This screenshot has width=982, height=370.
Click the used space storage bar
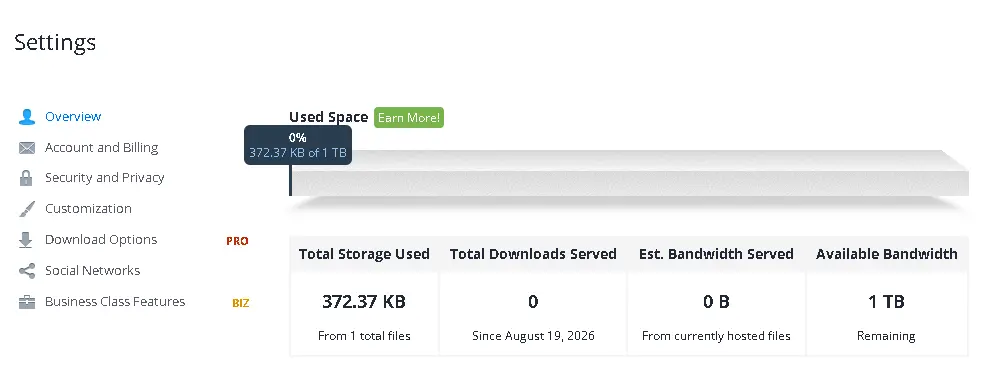click(x=629, y=173)
